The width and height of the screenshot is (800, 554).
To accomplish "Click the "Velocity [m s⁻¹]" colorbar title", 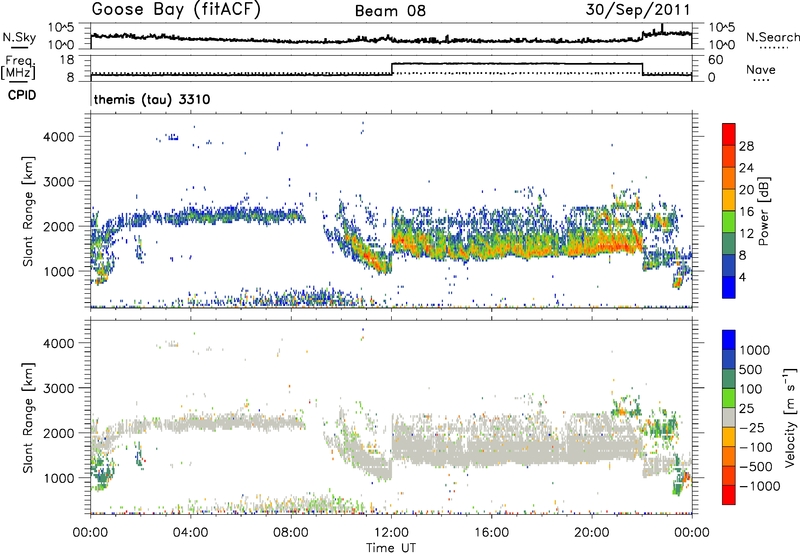I will coord(790,417).
